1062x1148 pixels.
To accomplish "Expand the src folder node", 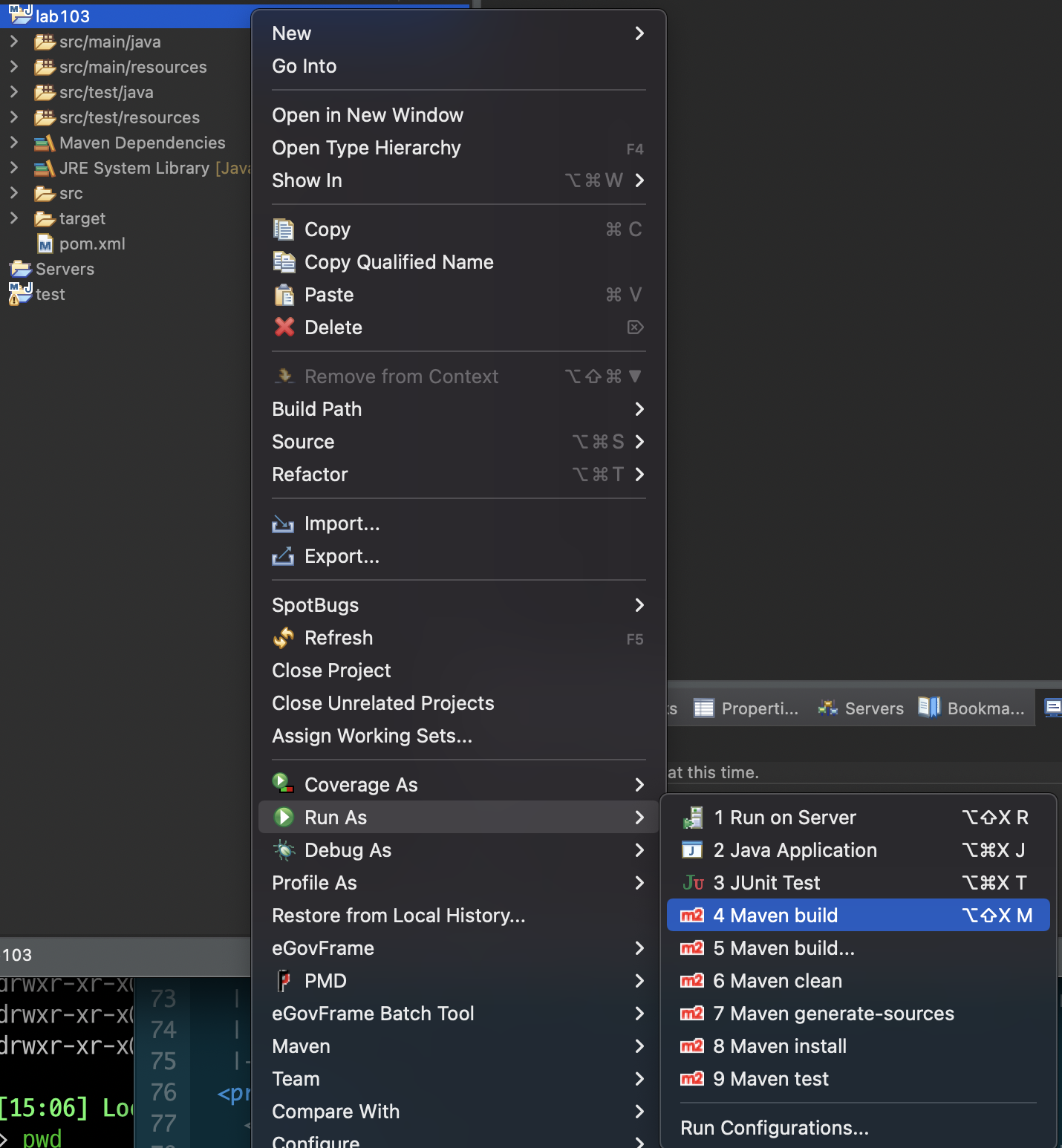I will pyautogui.click(x=13, y=193).
